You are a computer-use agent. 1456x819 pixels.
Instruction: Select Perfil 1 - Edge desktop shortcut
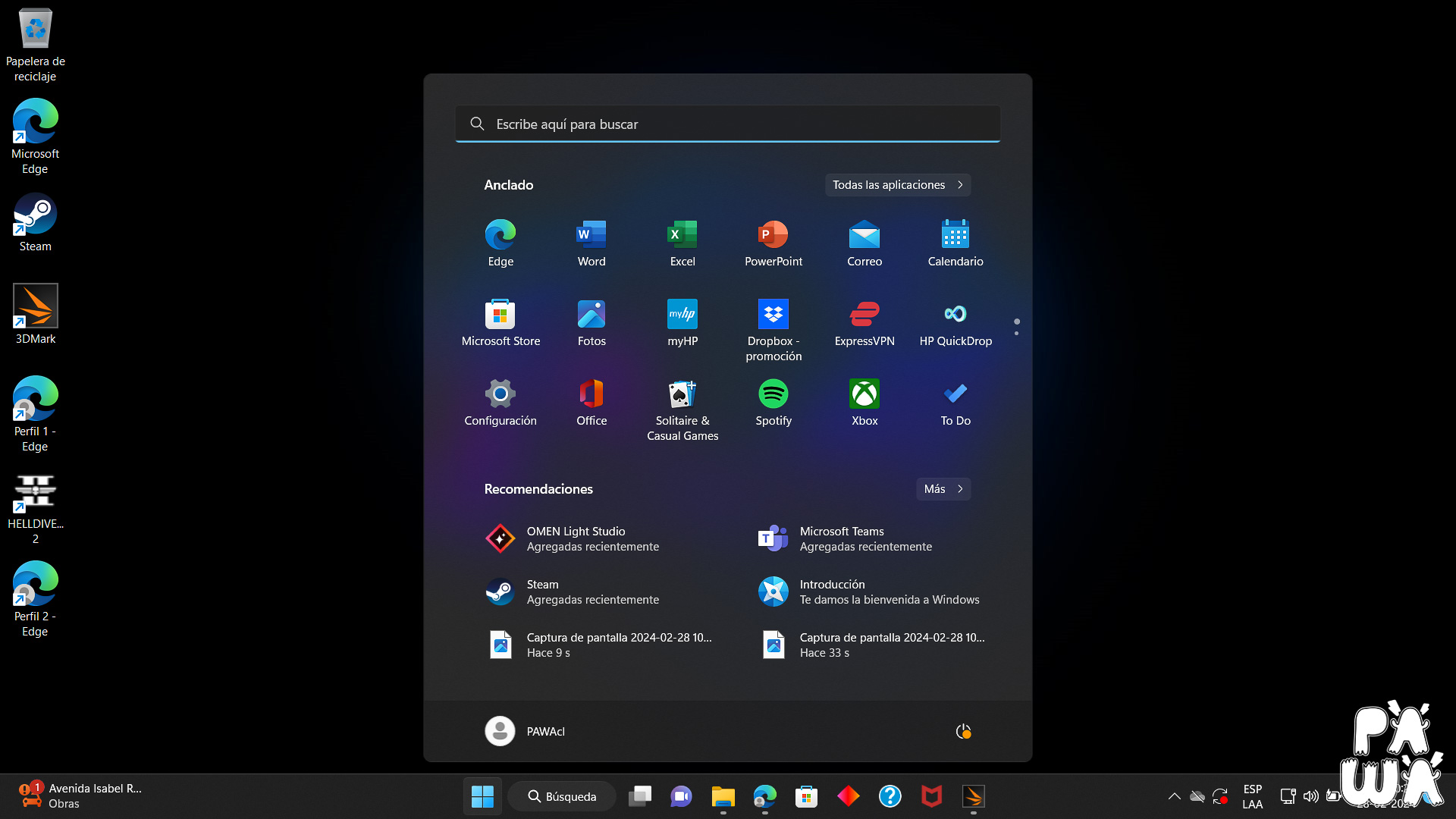click(x=36, y=415)
